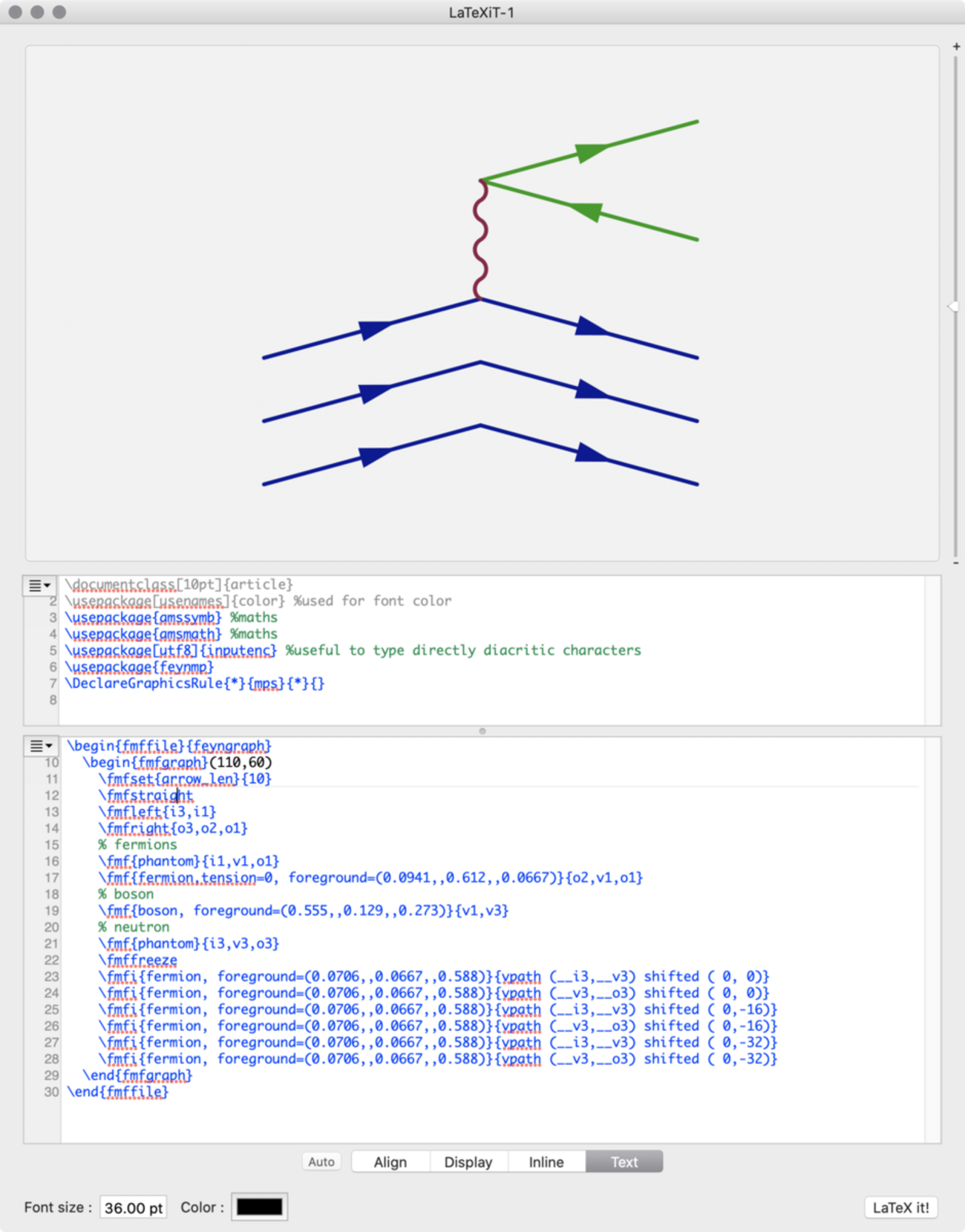Click the \end{fmfgraph} line
This screenshot has height=1232, width=965.
point(137,1075)
